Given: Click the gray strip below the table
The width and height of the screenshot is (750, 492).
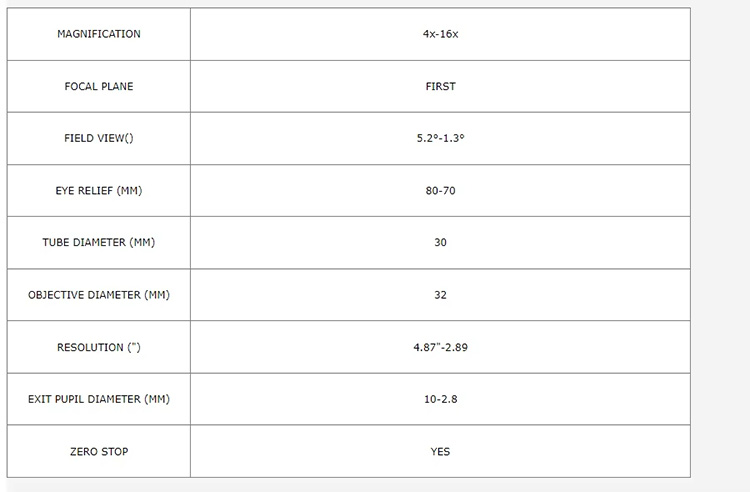Looking at the screenshot, I should (x=375, y=487).
